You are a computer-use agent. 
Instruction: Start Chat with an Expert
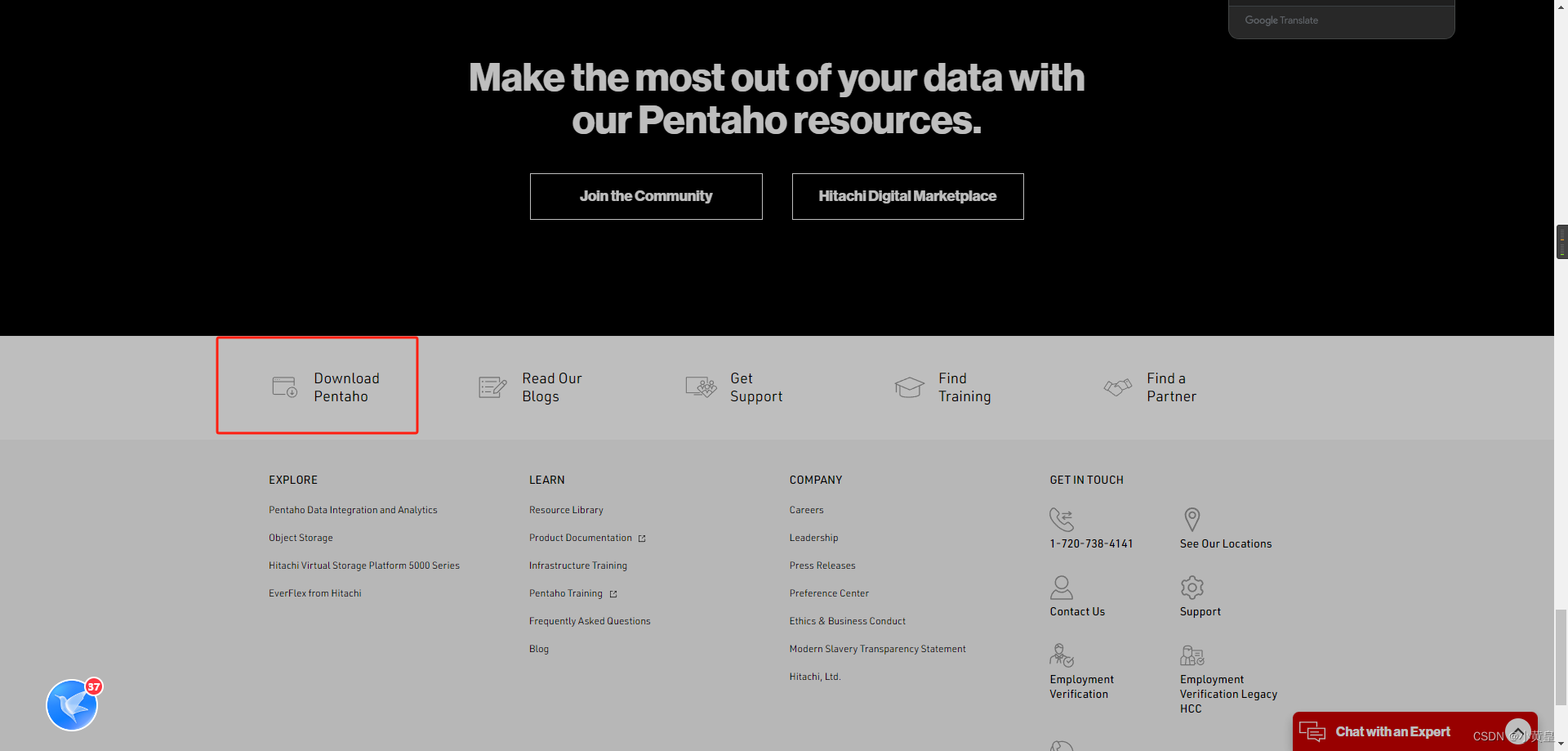coord(1392,731)
